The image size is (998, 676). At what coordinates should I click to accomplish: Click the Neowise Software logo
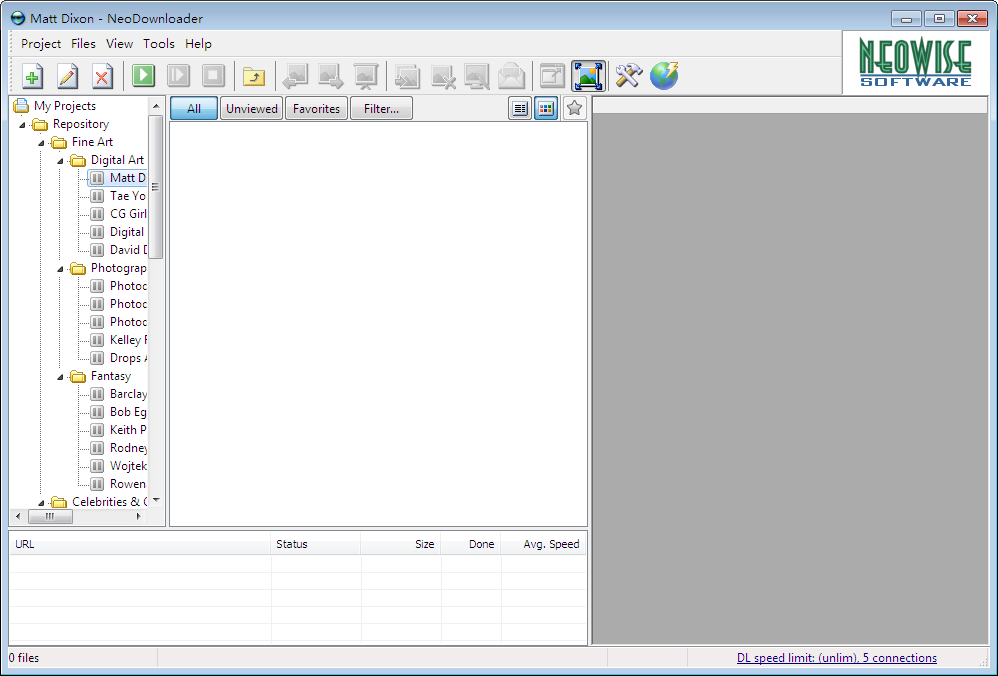[915, 62]
